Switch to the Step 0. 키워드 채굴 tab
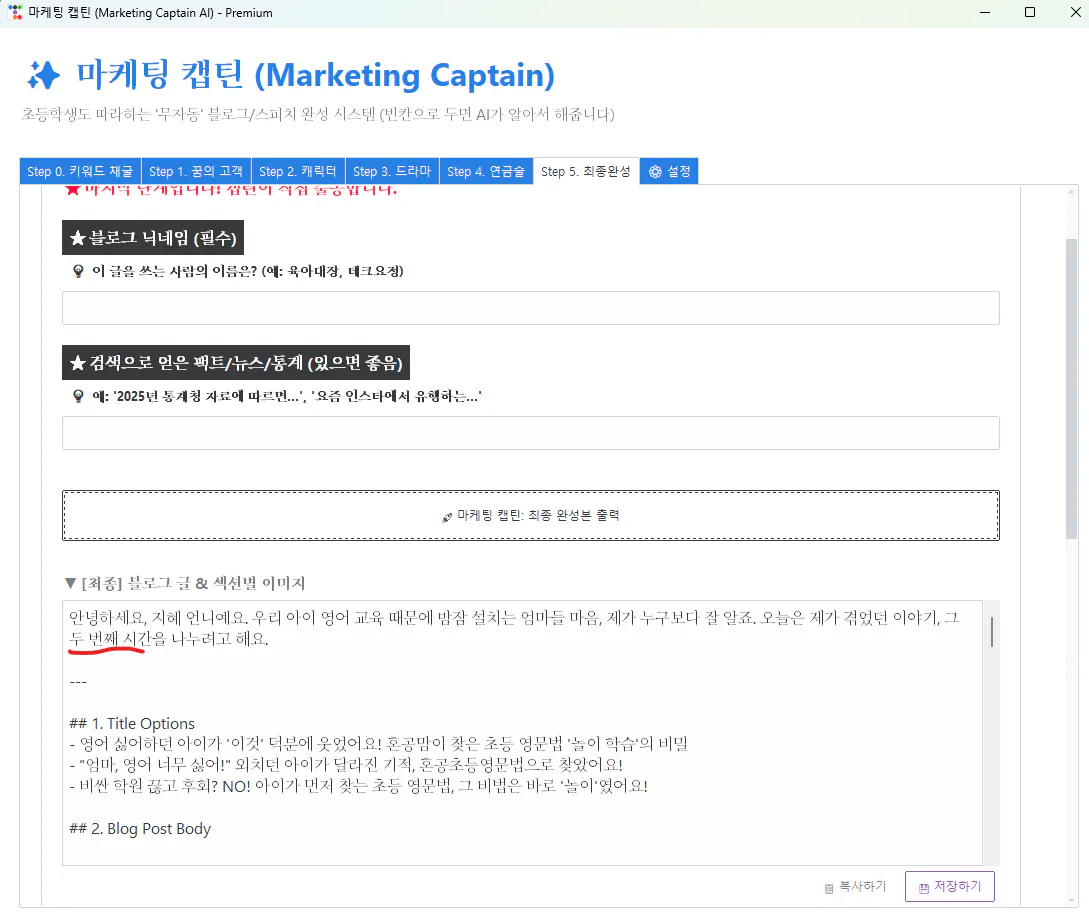This screenshot has height=919, width=1089. [x=78, y=171]
